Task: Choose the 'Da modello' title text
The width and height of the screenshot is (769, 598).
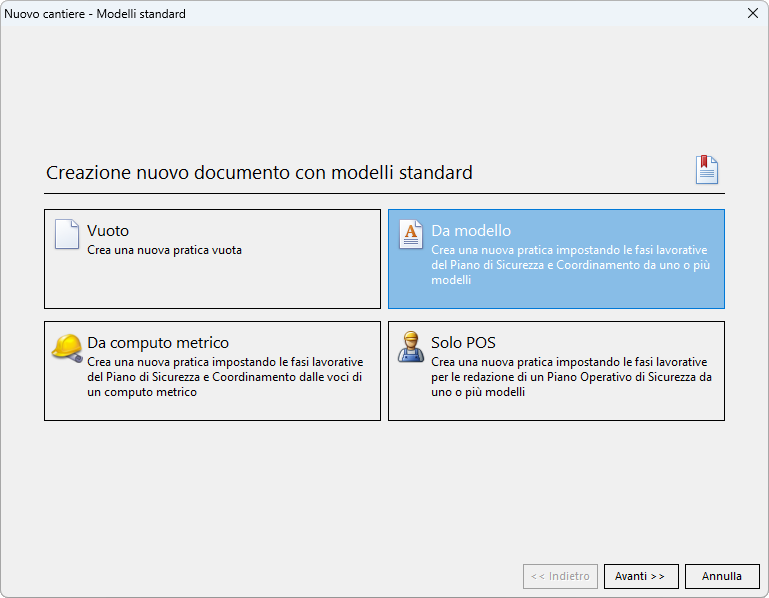Action: click(471, 231)
